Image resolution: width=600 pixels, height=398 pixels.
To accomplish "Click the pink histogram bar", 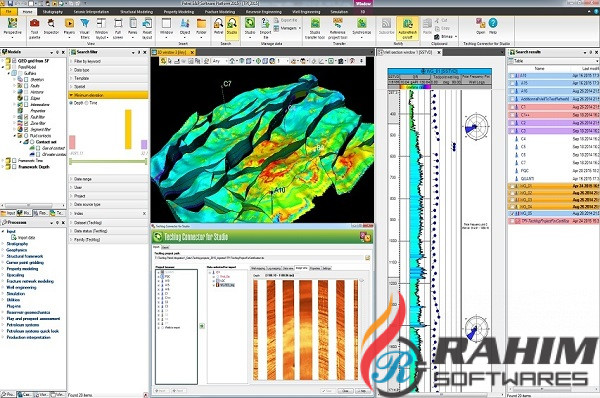I will tap(72, 142).
